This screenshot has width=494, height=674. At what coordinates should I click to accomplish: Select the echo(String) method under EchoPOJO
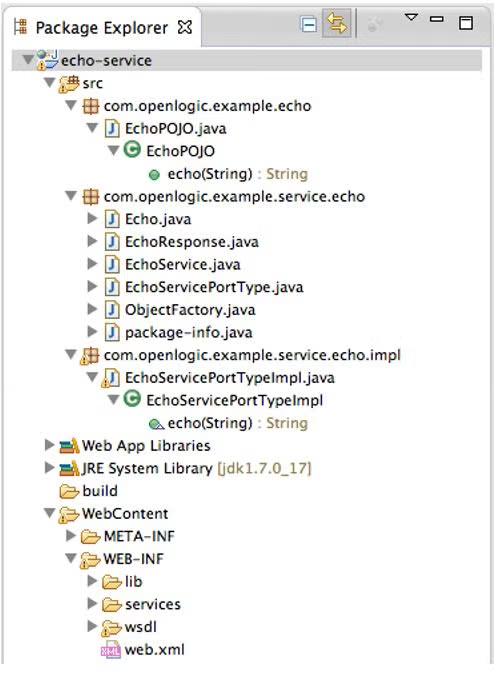point(210,174)
